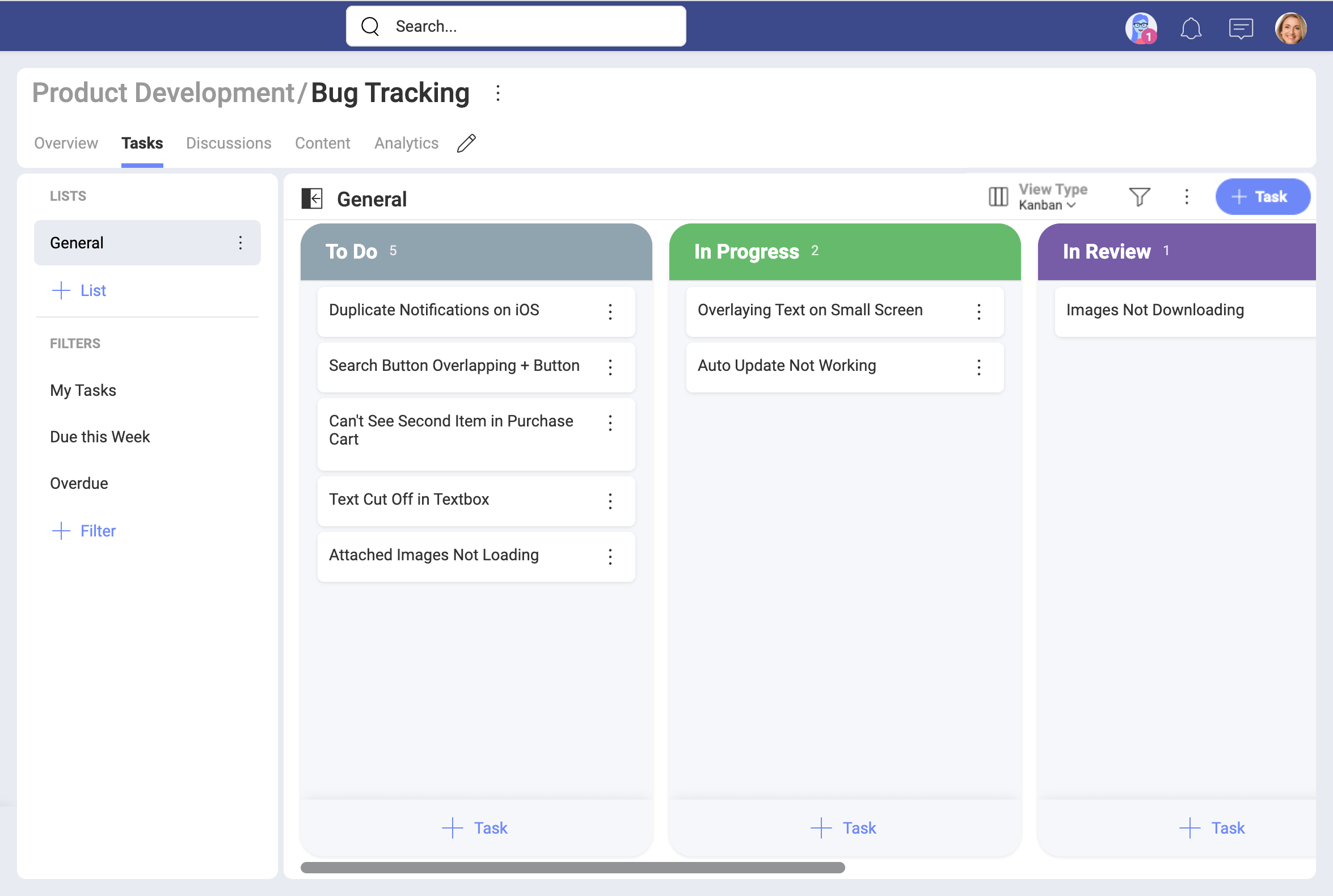The width and height of the screenshot is (1333, 896).
Task: Select the Overdue filter
Action: pyautogui.click(x=79, y=483)
